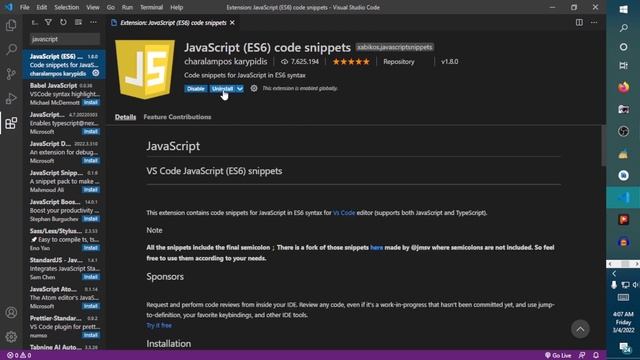The height and width of the screenshot is (360, 640).
Task: Open Run and Debug view
Action: tap(11, 98)
